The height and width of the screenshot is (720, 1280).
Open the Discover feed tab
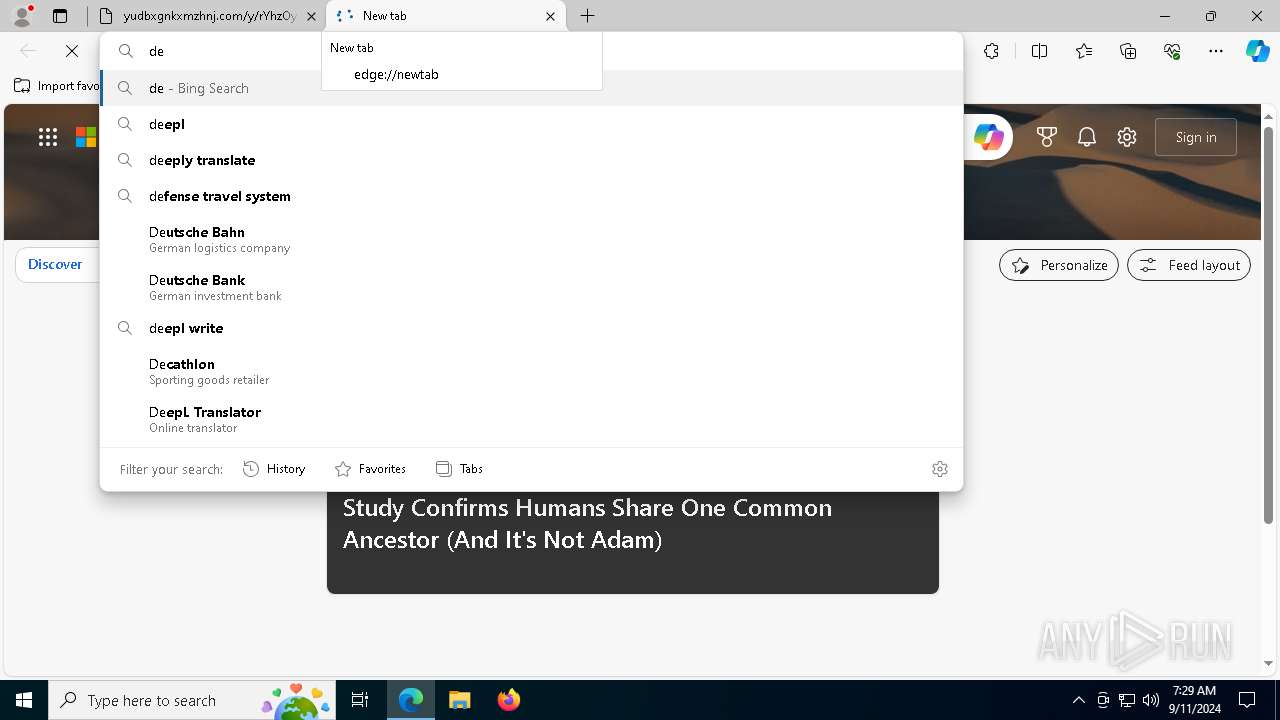(55, 264)
